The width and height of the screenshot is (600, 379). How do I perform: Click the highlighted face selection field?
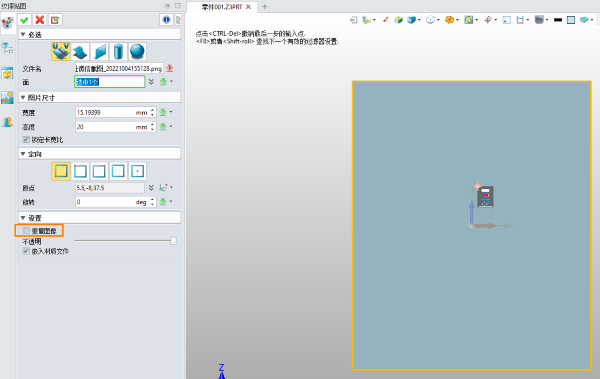(x=109, y=82)
